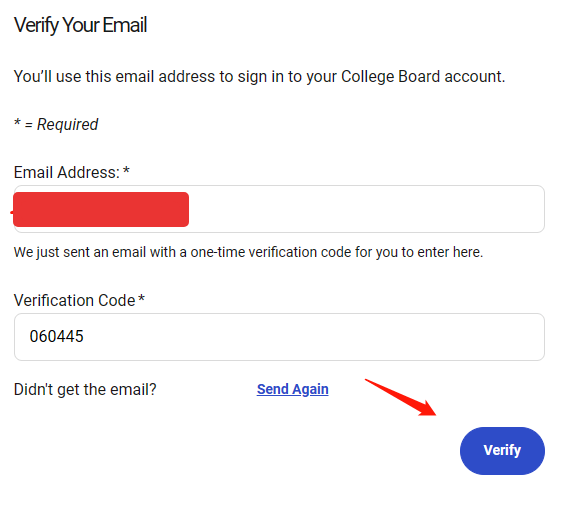This screenshot has width=573, height=507.
Task: Click the blank area right of redacted email
Action: [365, 209]
